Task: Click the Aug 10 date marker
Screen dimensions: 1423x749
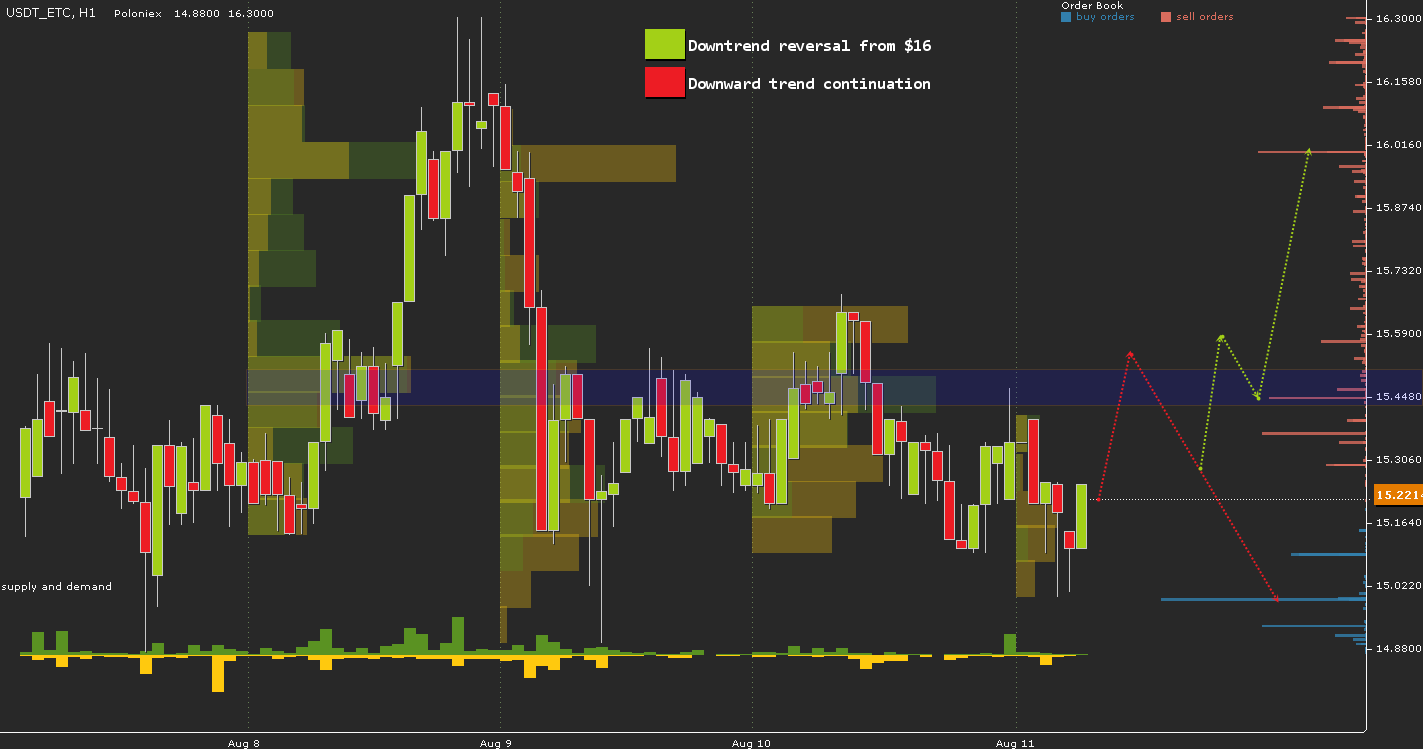Action: [x=751, y=743]
